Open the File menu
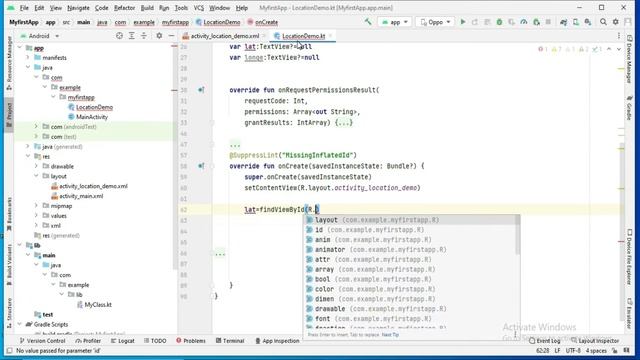Screen dimensions: 640x360 click(24, 8)
